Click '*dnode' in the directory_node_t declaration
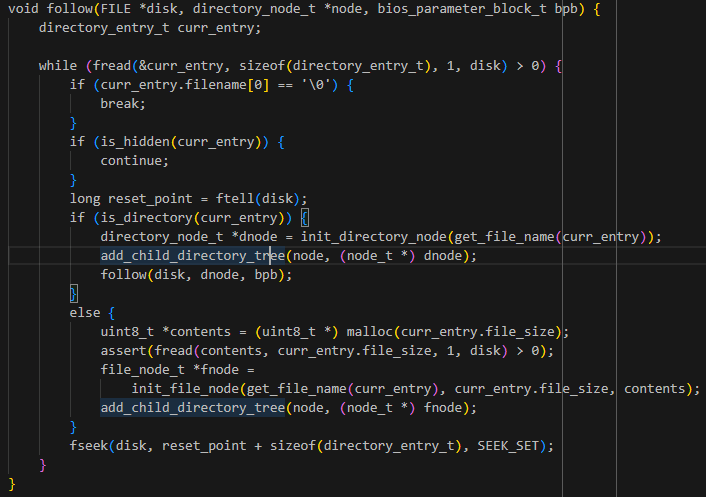 coord(254,237)
